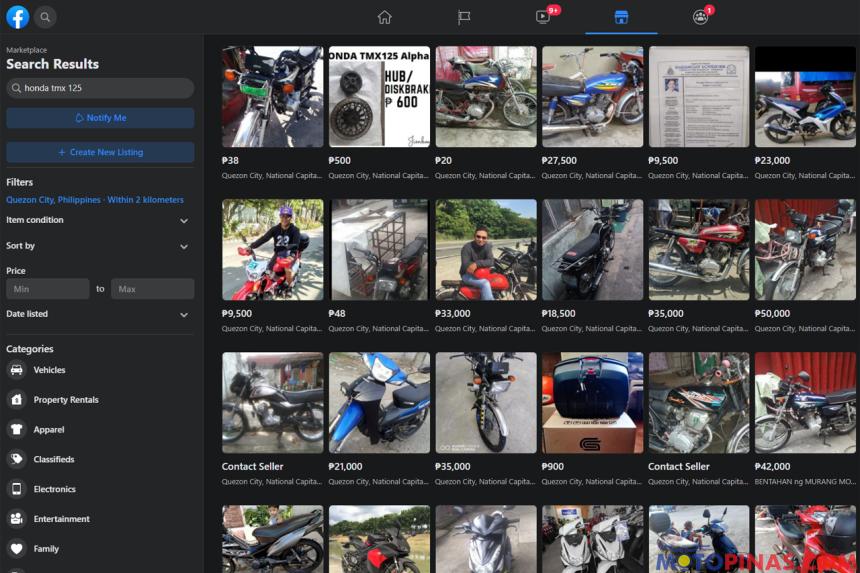Click the Marketplace breadcrumb link
The image size is (860, 573).
[26, 50]
